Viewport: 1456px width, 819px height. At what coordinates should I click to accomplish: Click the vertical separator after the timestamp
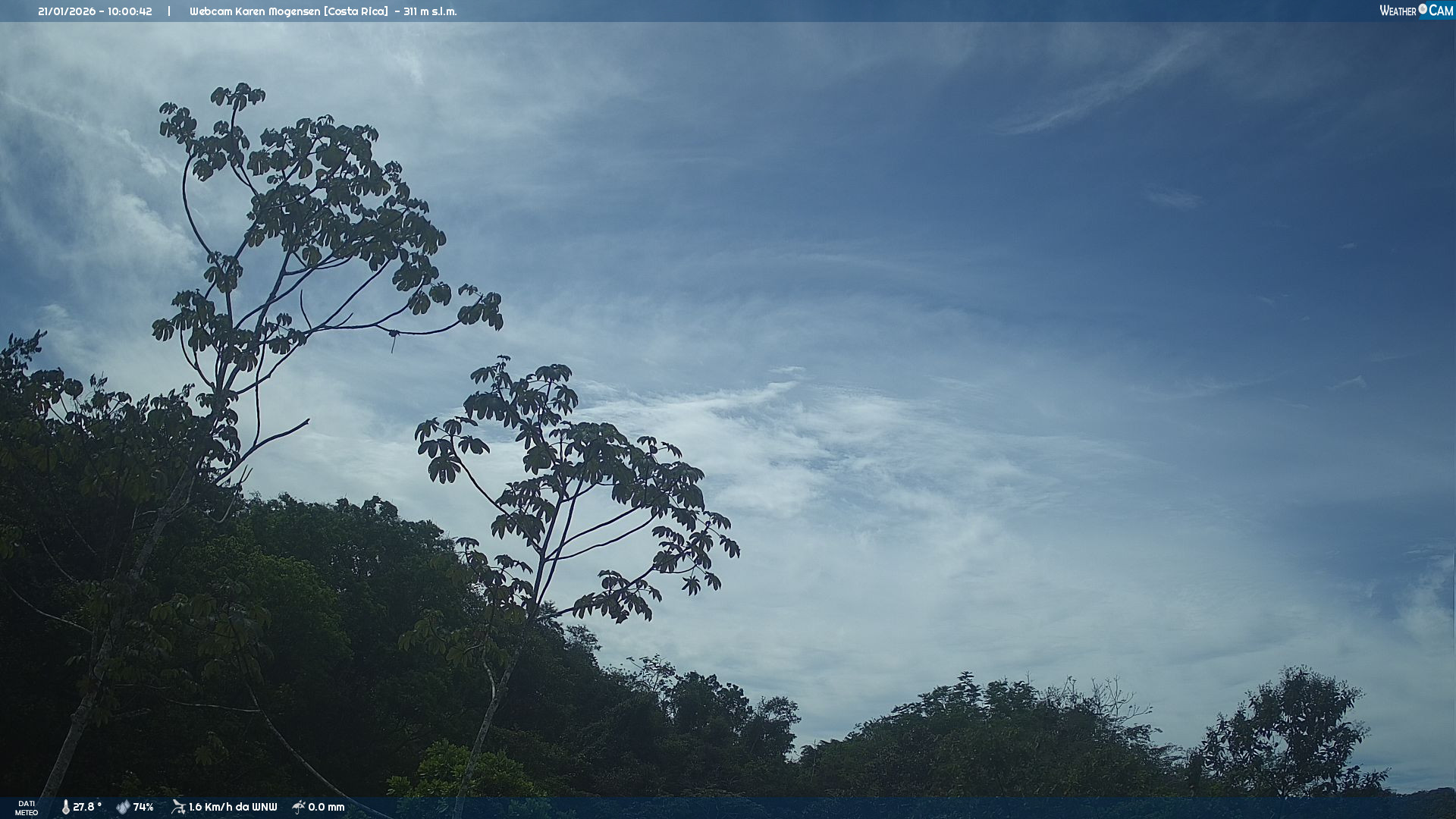tap(169, 11)
